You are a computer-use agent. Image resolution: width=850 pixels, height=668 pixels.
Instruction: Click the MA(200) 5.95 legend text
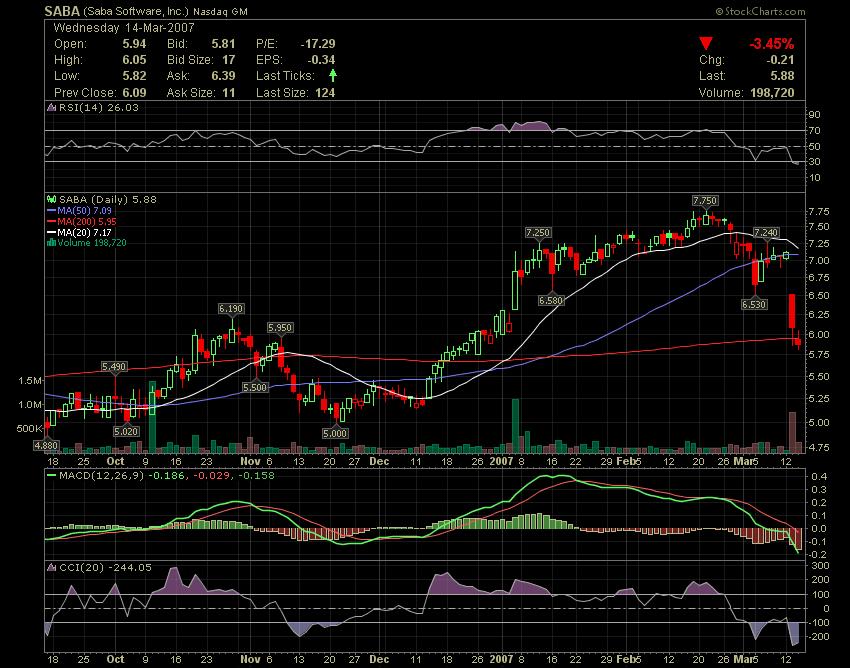point(87,222)
